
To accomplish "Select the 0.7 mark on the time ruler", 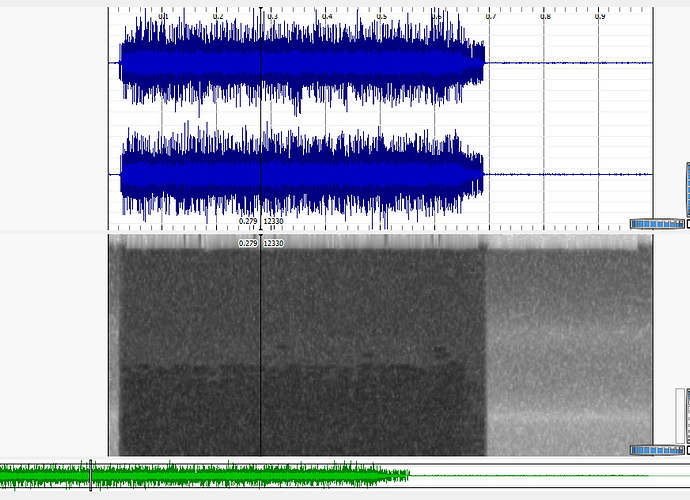I will click(490, 17).
